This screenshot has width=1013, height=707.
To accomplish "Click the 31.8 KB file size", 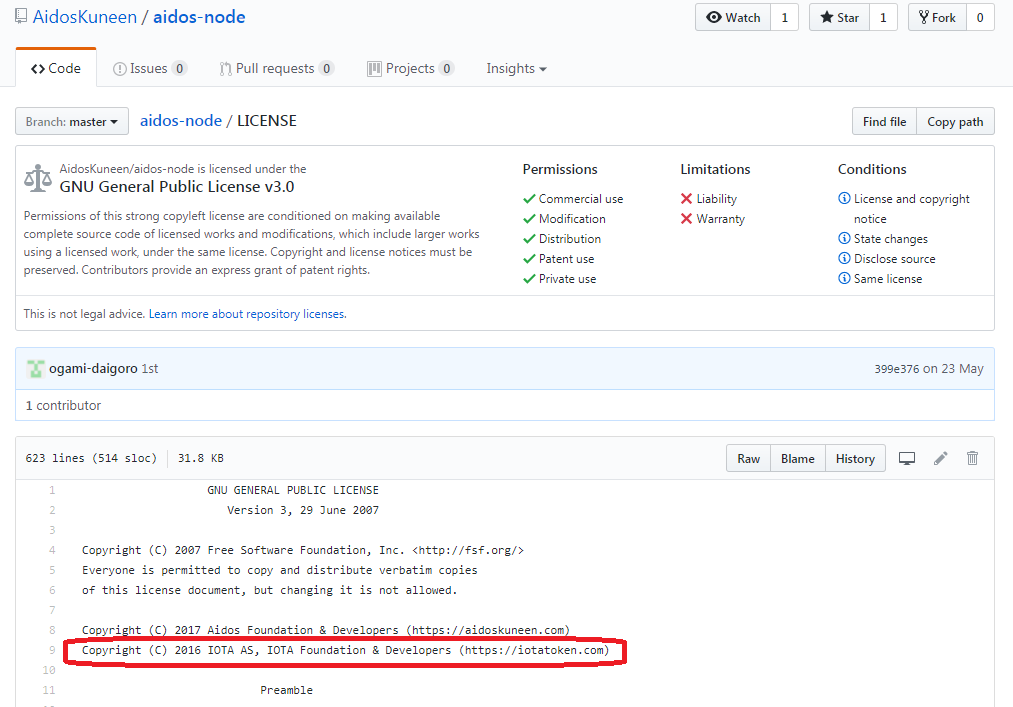I will coord(201,458).
